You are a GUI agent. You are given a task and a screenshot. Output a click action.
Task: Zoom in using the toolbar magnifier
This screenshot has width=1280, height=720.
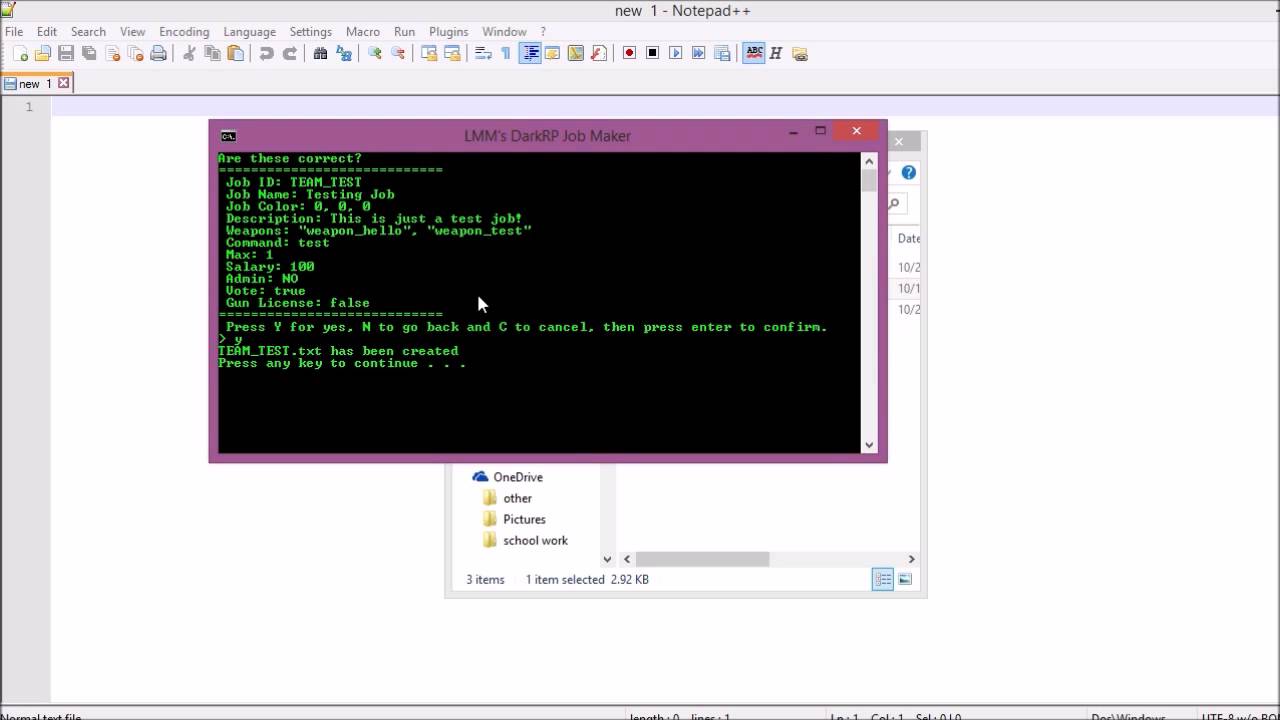click(x=375, y=54)
